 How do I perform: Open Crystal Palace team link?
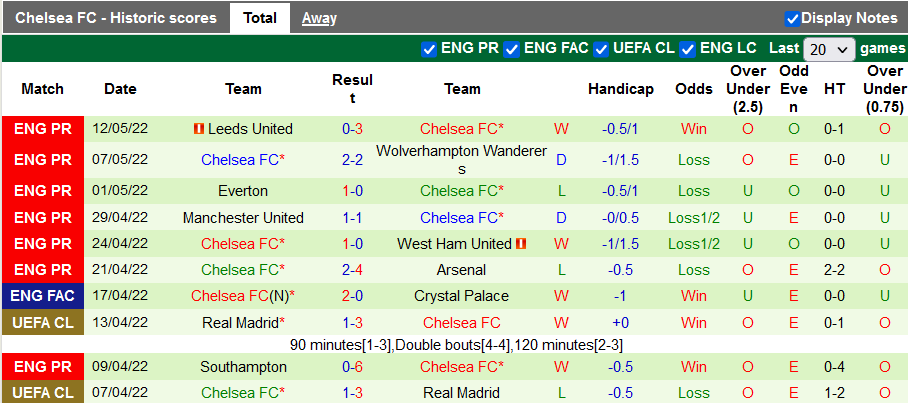coord(461,296)
